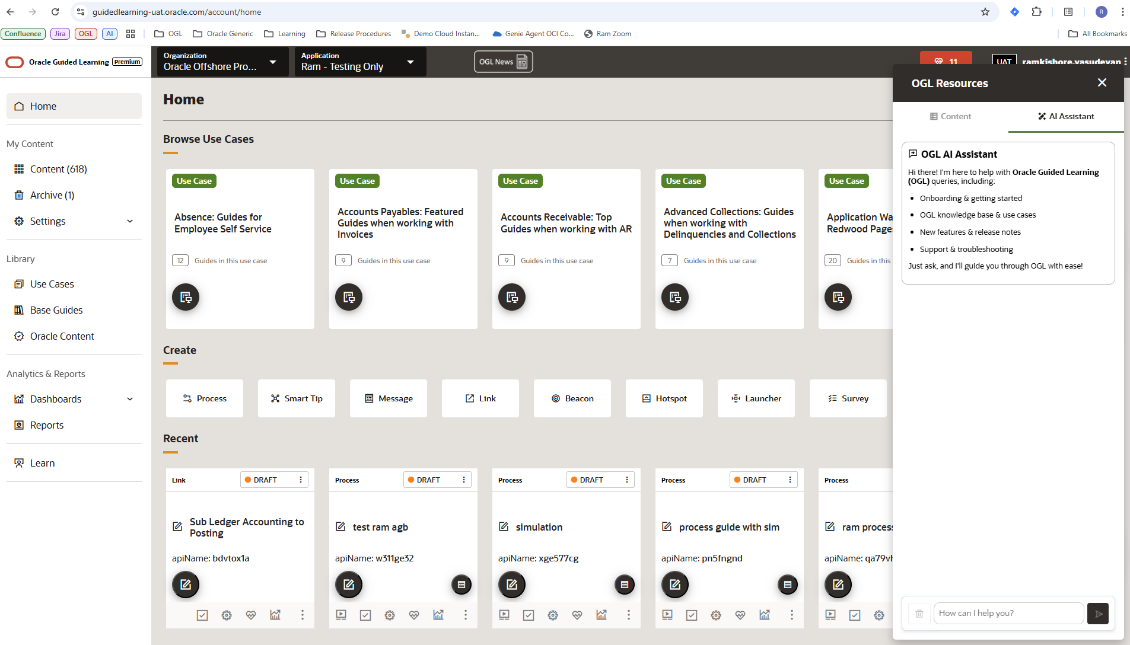Create a new Process guide

point(205,399)
